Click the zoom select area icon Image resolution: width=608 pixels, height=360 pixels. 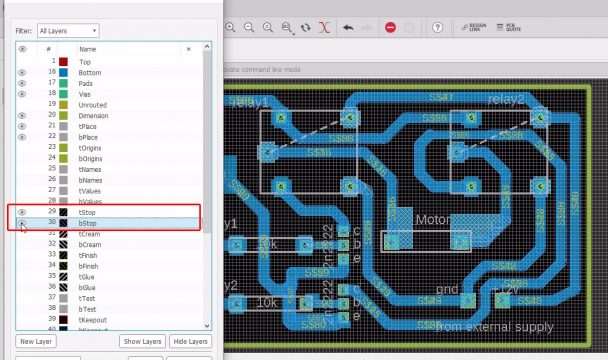[x=287, y=28]
